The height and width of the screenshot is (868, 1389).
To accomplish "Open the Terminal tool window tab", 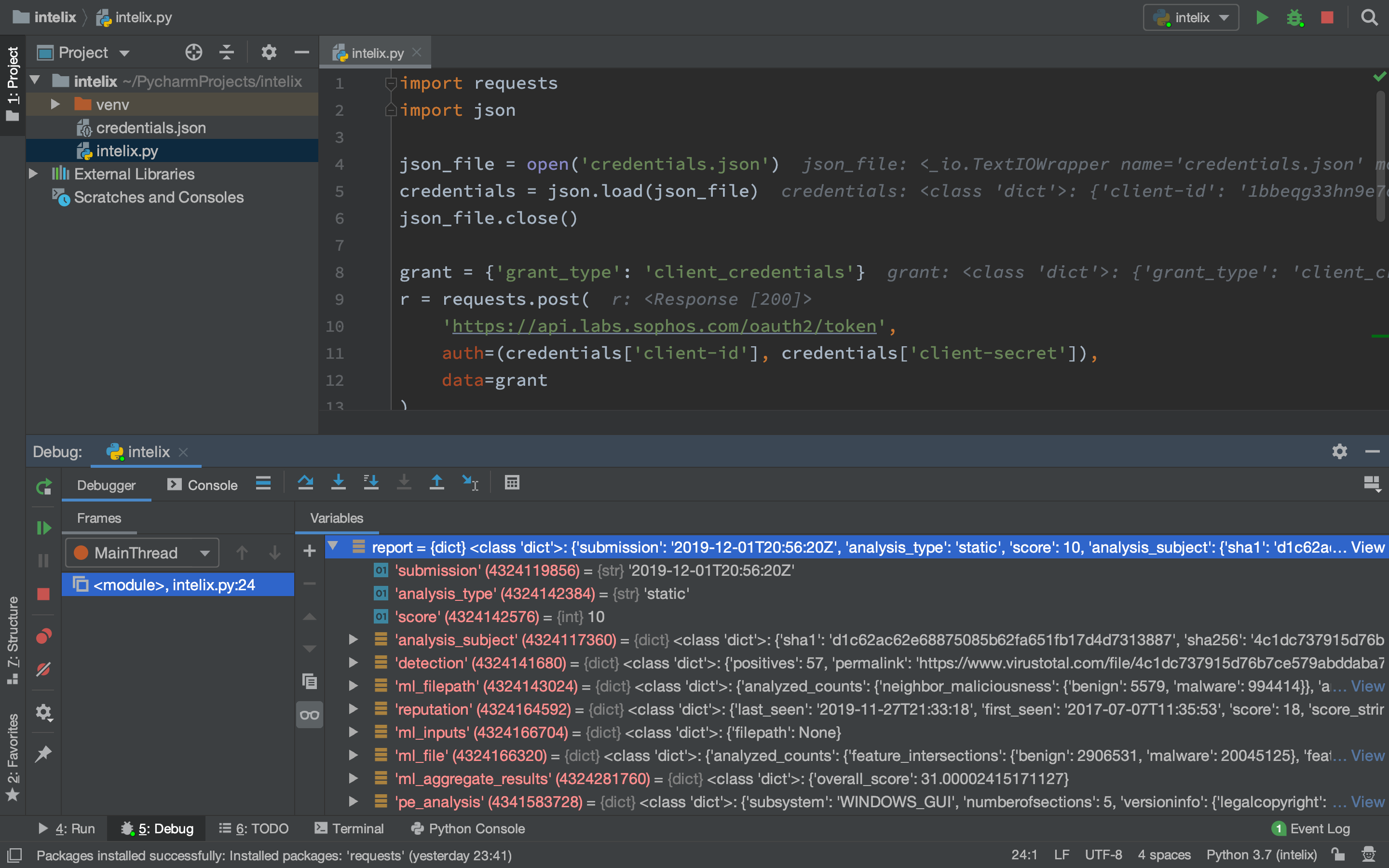I will click(349, 828).
